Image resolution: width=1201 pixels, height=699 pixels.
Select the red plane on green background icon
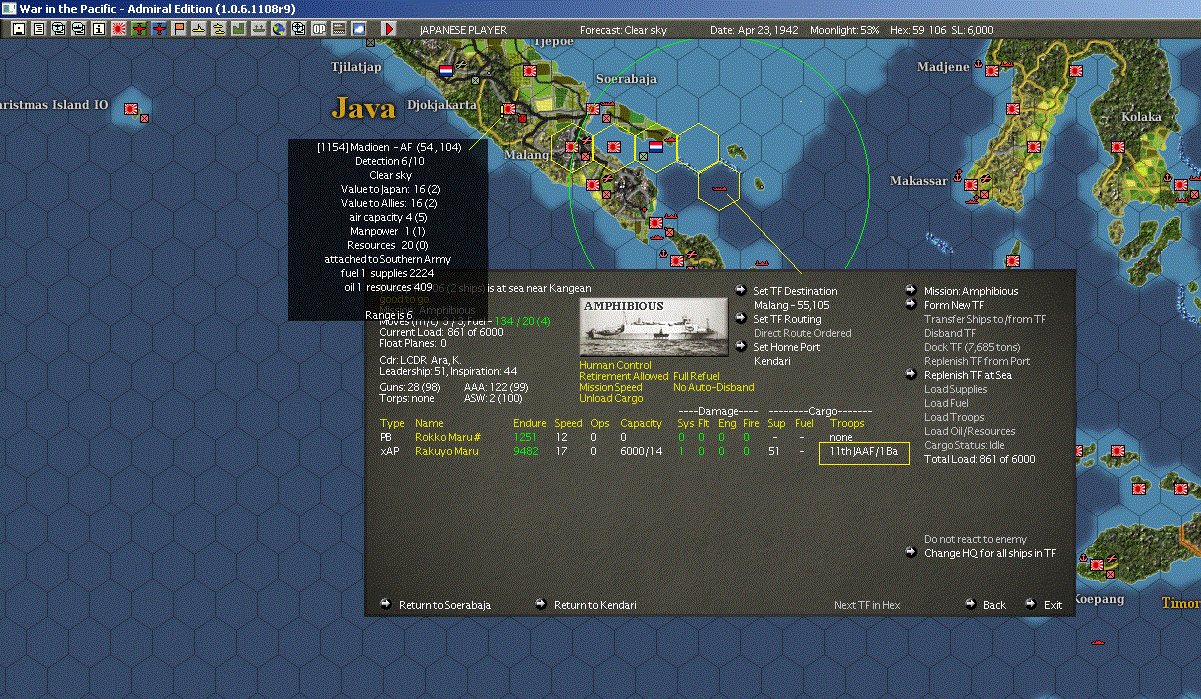(x=139, y=29)
